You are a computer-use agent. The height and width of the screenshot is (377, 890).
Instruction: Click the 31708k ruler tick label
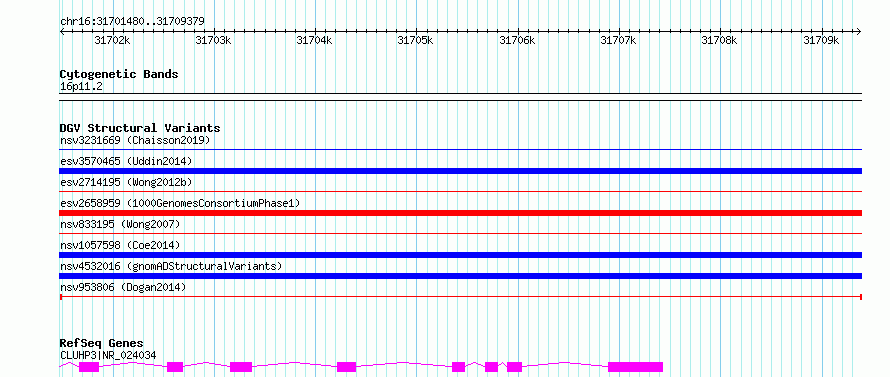(x=719, y=40)
